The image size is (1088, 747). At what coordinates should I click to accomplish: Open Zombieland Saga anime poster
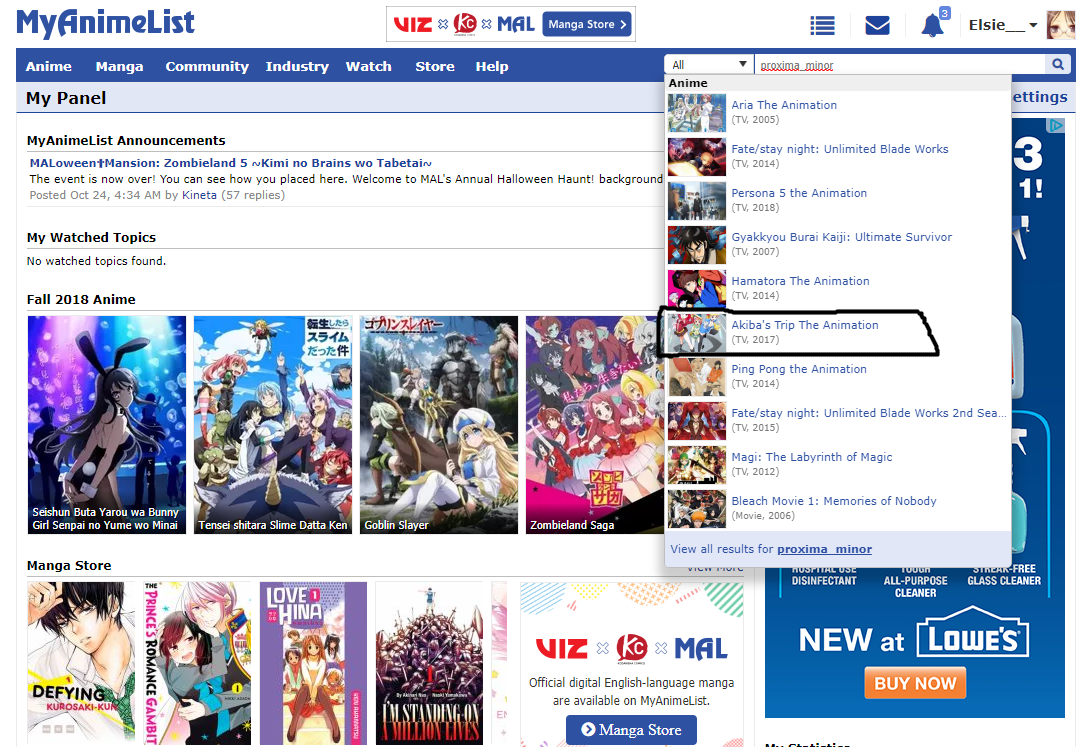[595, 424]
